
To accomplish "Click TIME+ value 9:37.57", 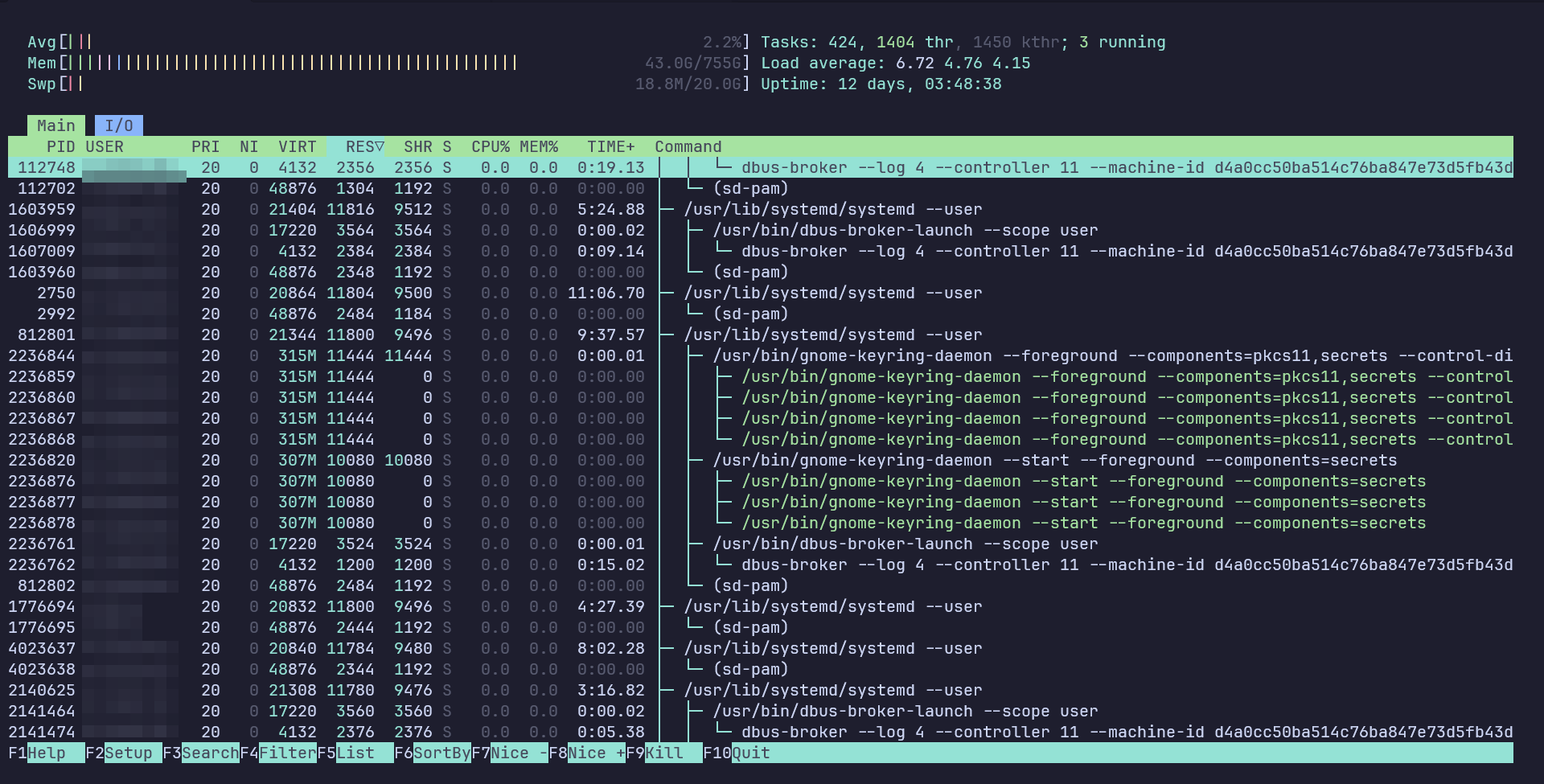I will click(x=611, y=335).
